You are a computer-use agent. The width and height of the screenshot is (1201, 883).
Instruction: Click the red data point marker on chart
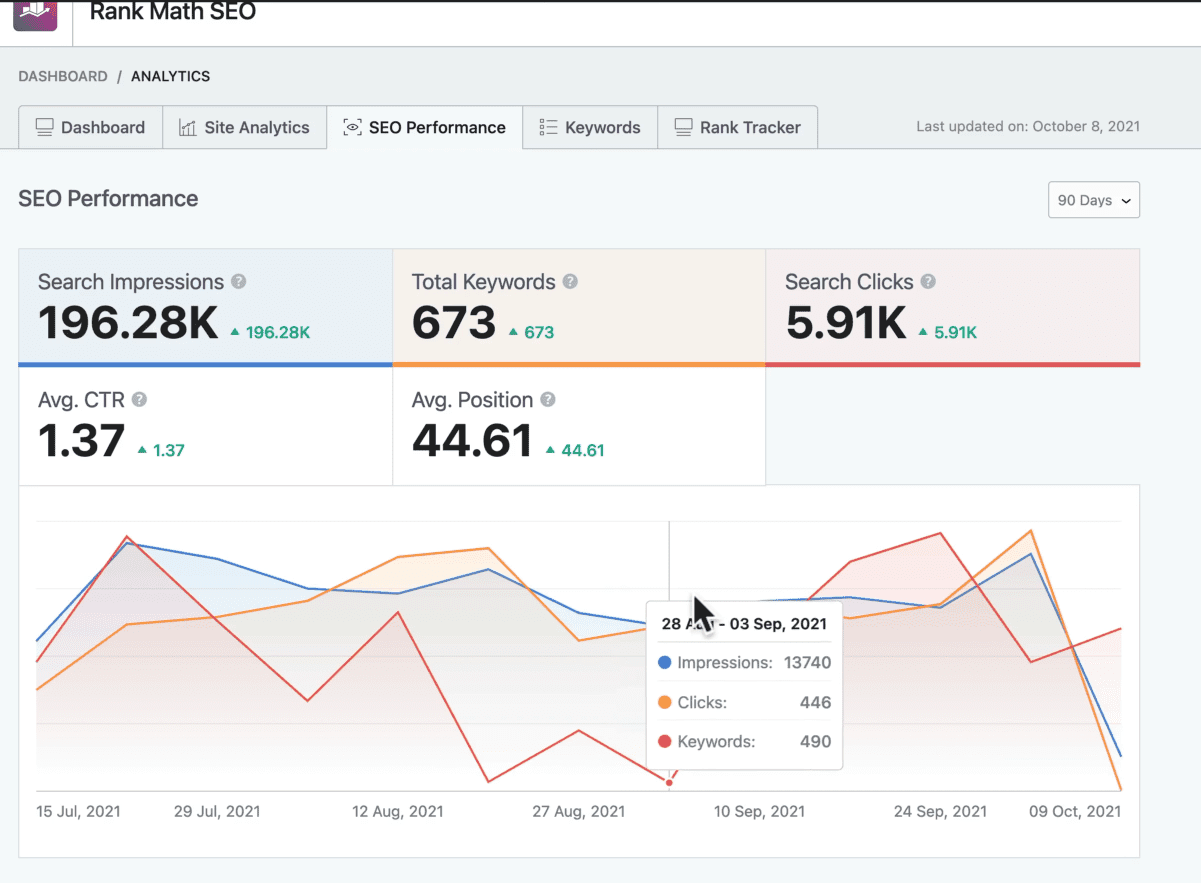(x=669, y=782)
